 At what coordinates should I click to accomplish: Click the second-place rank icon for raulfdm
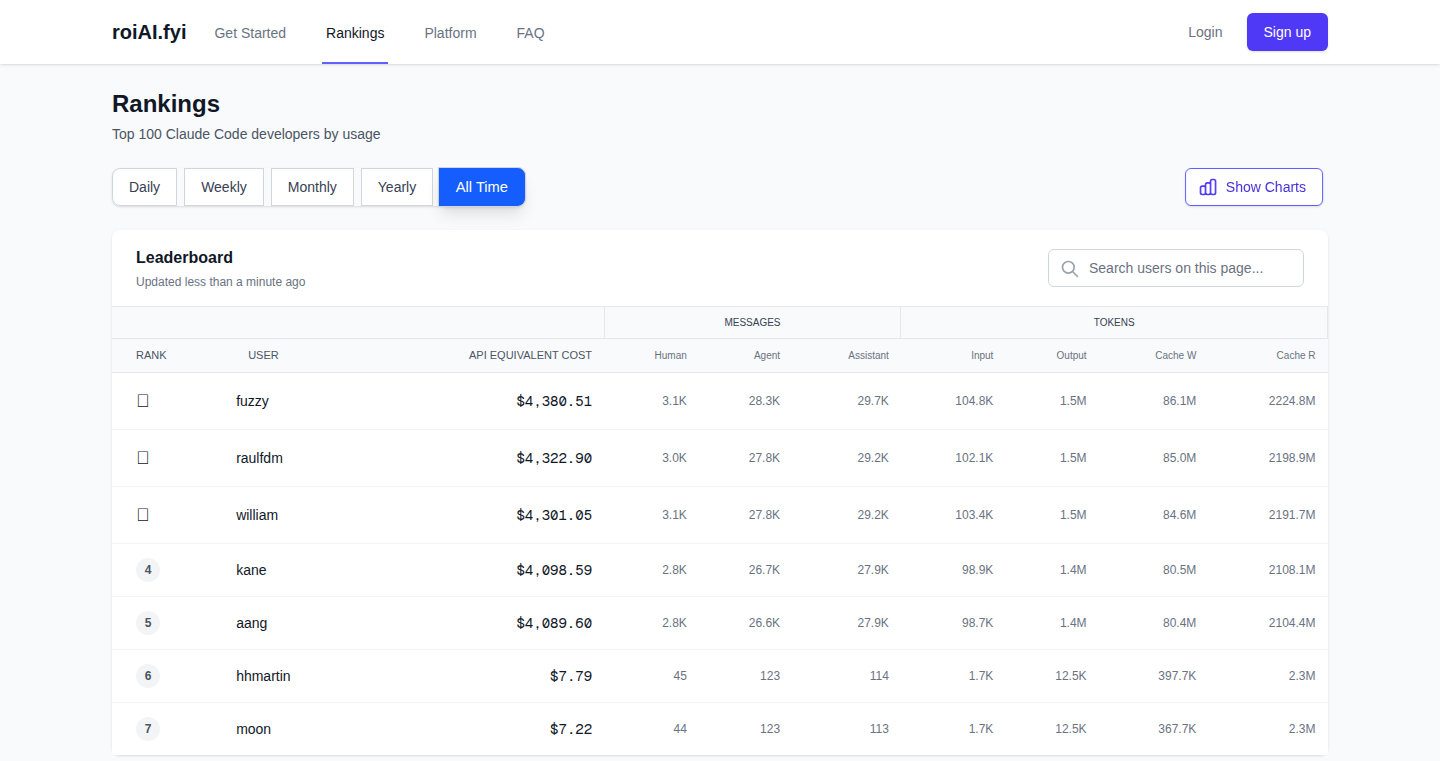click(x=143, y=457)
